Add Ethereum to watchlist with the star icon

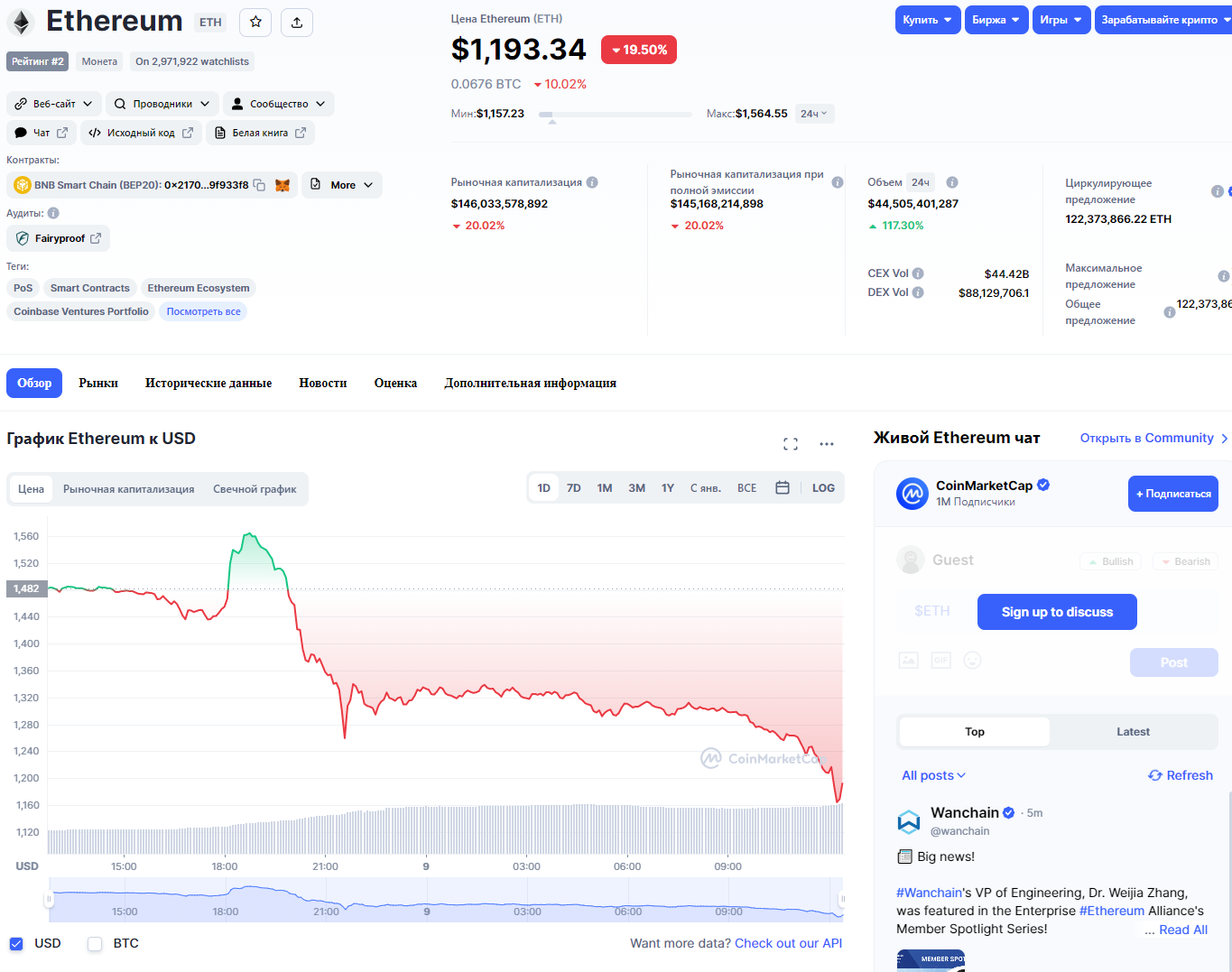(256, 22)
